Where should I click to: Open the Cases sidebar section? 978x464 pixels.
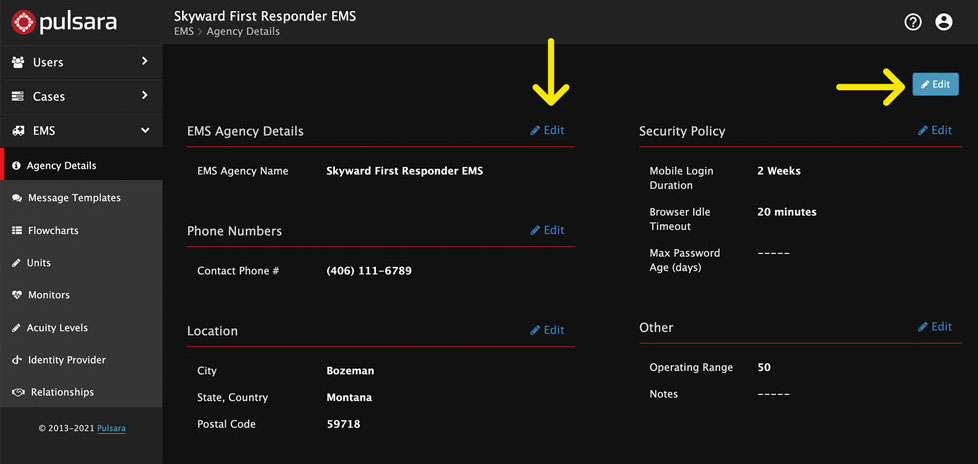(x=81, y=97)
